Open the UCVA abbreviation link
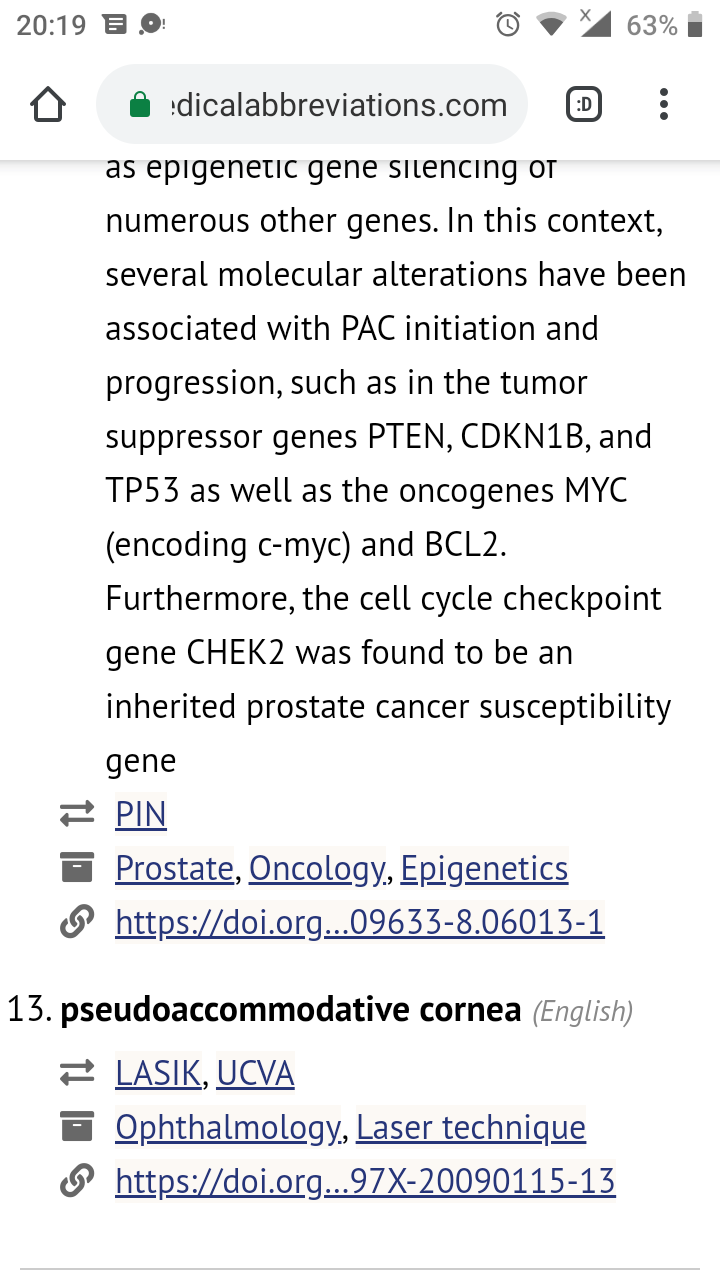 pos(255,1074)
